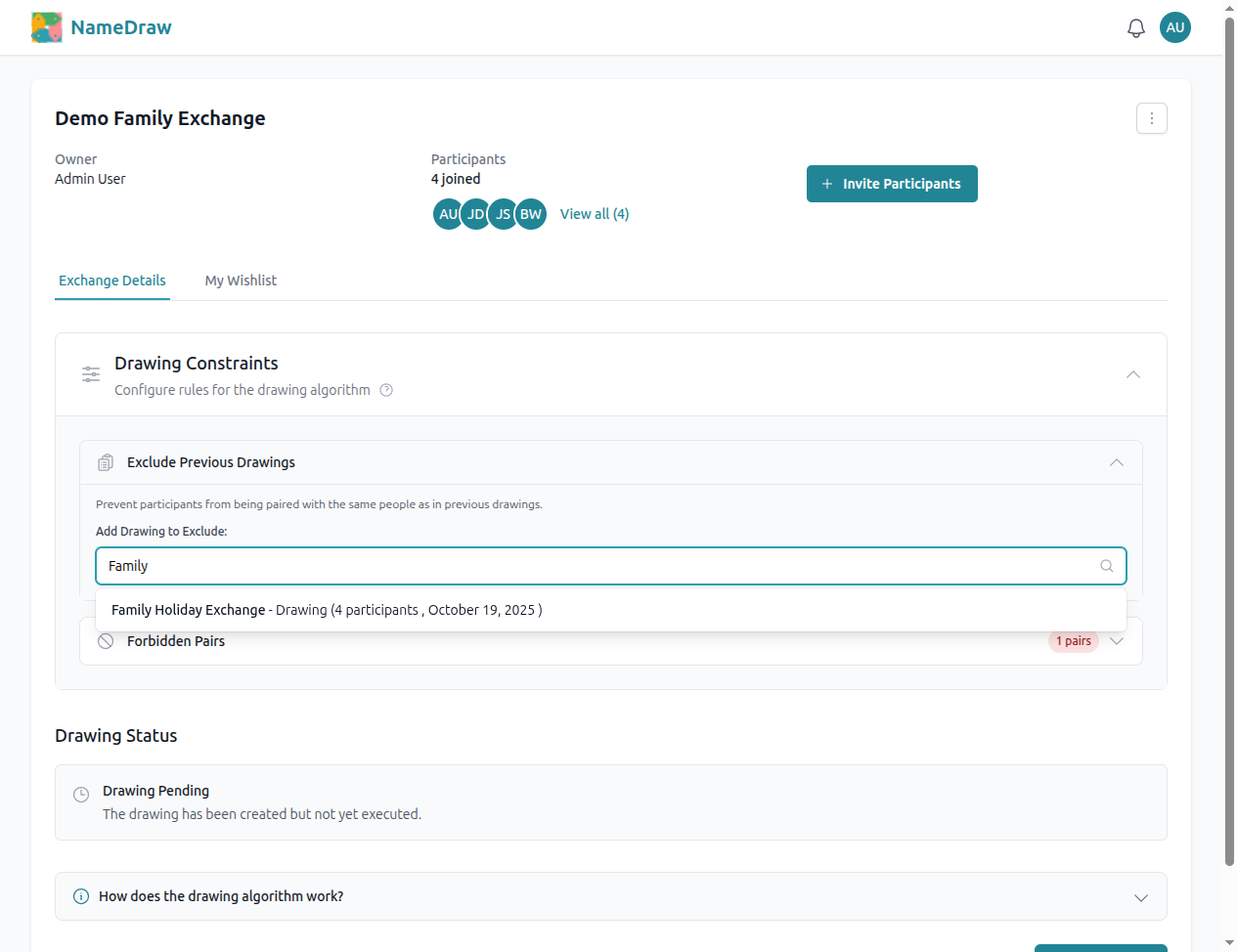Collapse Exclude Previous Drawings section
The height and width of the screenshot is (952, 1237).
(1116, 462)
